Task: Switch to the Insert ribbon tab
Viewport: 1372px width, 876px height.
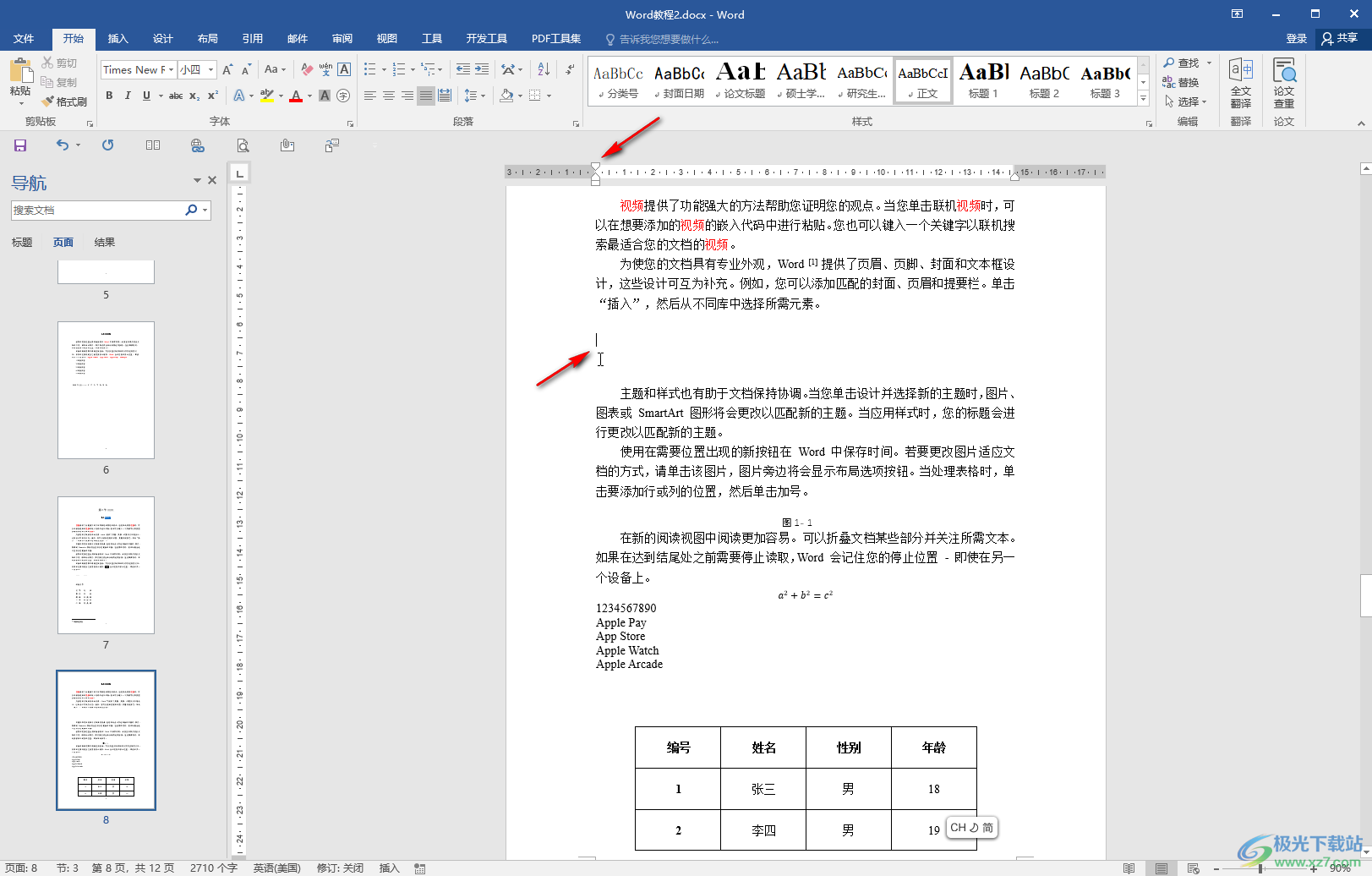Action: [118, 39]
